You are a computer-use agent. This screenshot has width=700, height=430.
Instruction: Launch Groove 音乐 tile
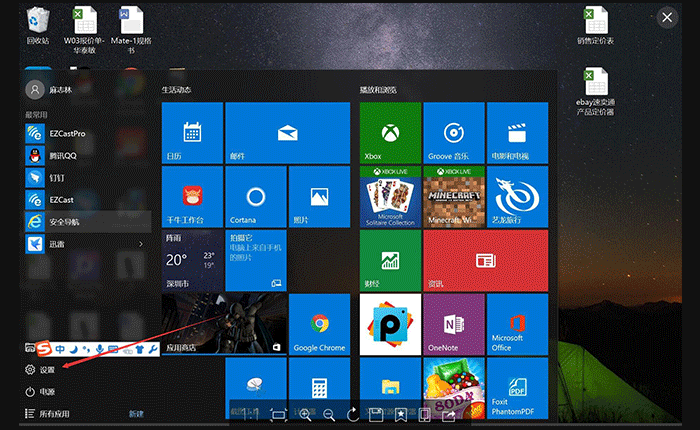tap(453, 133)
